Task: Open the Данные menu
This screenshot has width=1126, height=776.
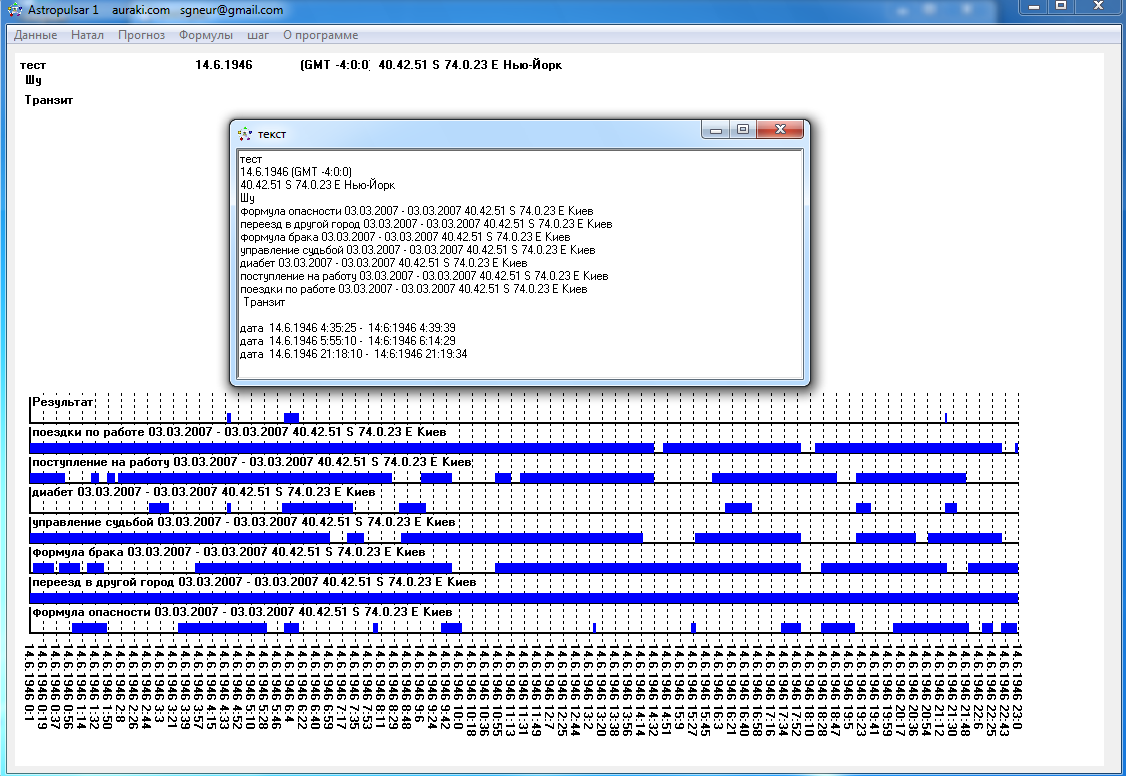Action: 35,35
